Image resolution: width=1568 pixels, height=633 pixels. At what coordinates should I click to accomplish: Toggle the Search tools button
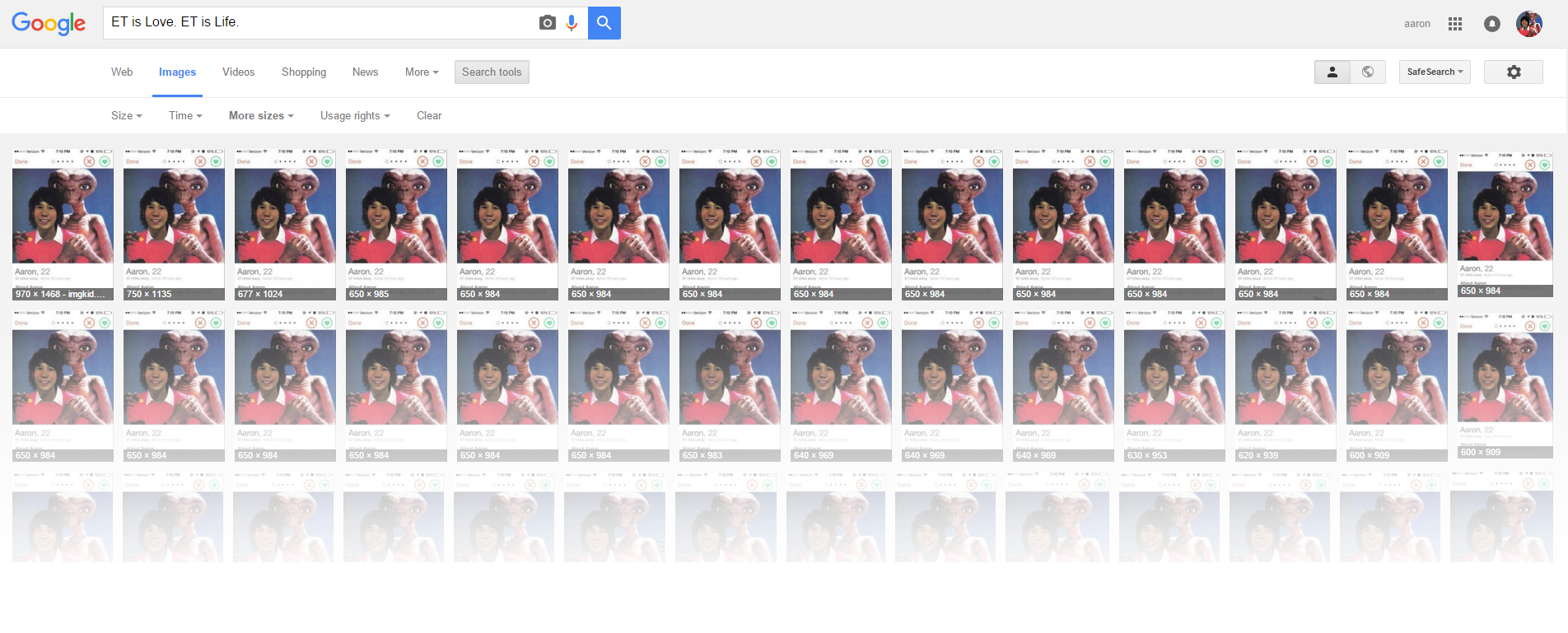pos(492,72)
